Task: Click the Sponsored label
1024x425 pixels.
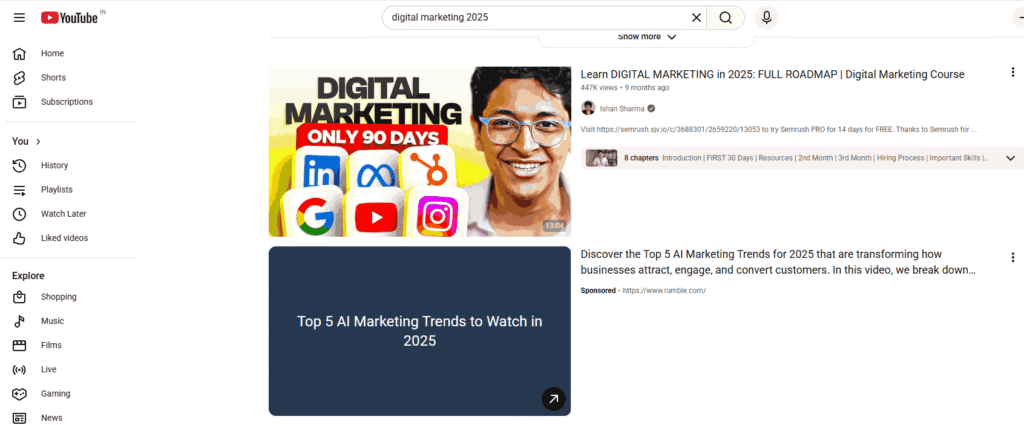Action: click(598, 291)
